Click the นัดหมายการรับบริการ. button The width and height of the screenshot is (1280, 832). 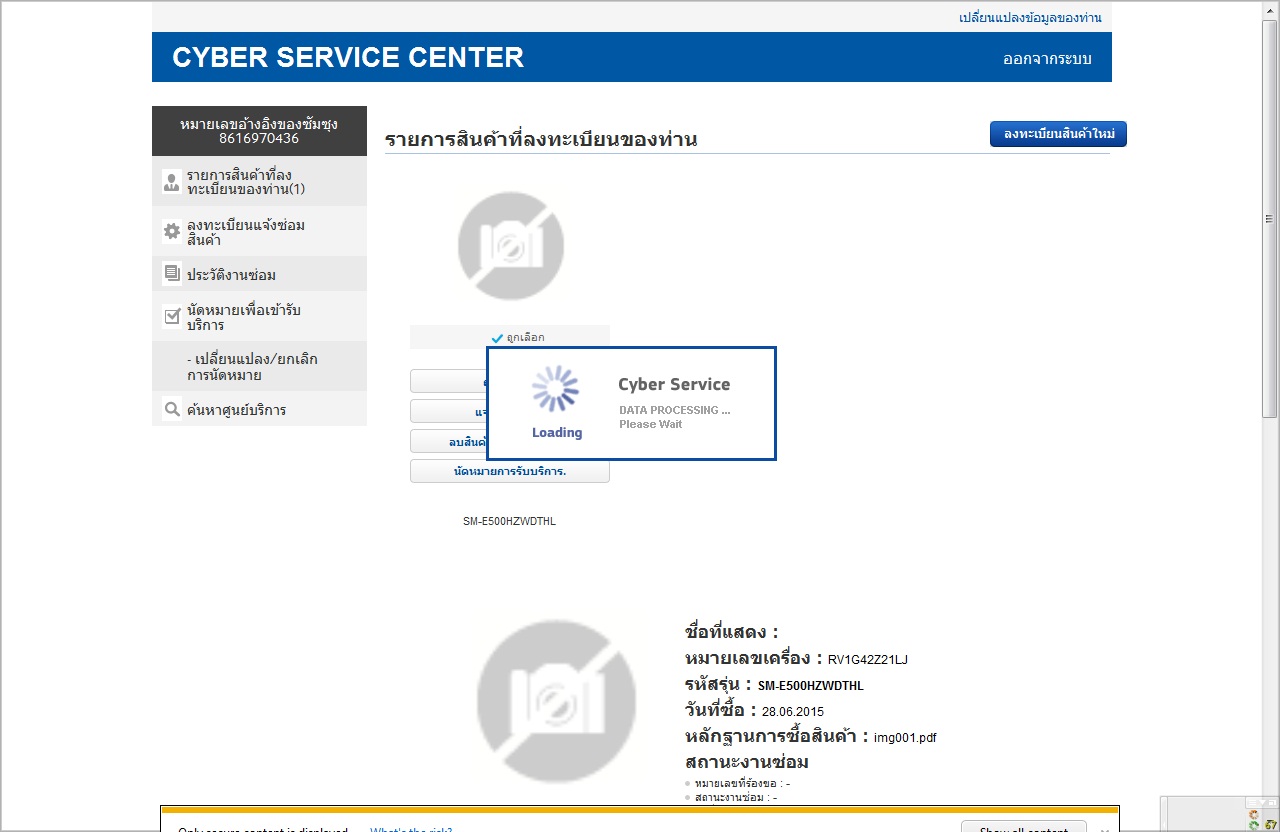click(x=510, y=471)
